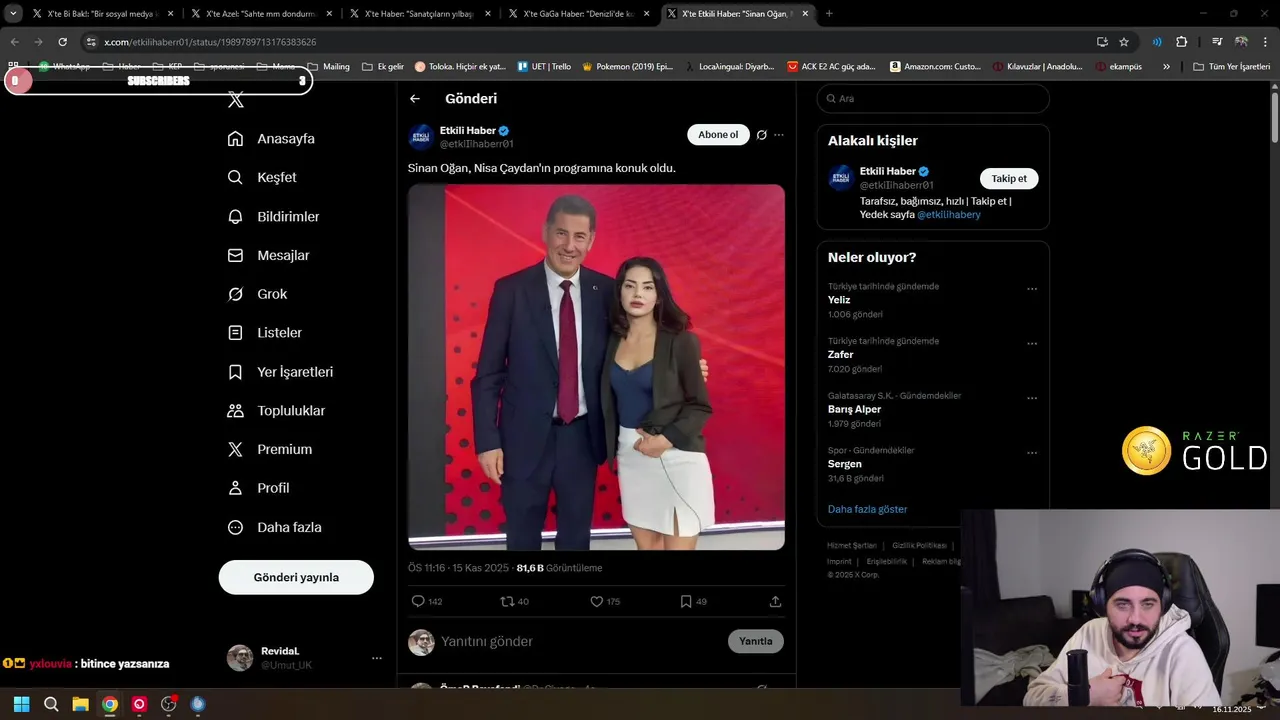Open Listeler in the sidebar

point(264,332)
